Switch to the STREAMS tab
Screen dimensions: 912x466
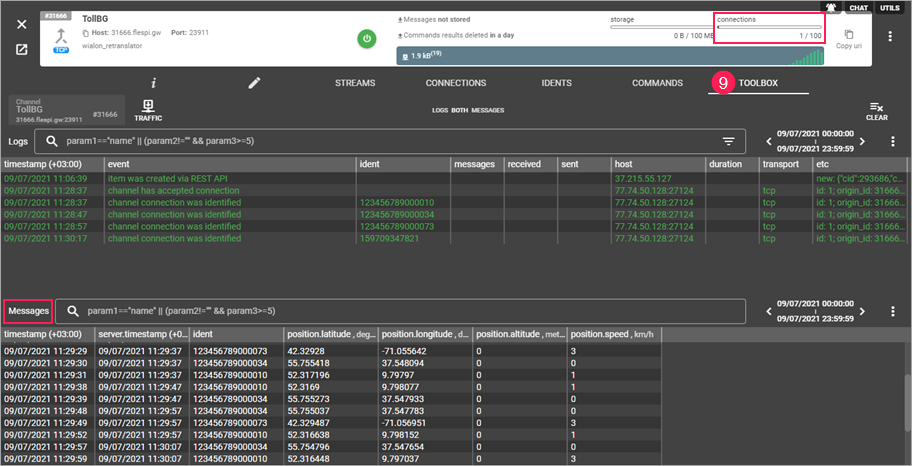(355, 83)
